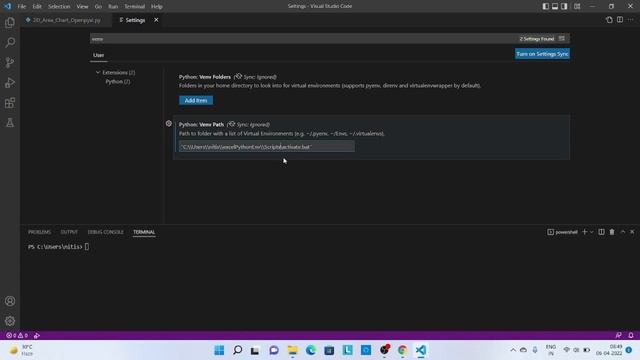Maximize the panel with chevron up
The image size is (640, 360).
point(623,232)
